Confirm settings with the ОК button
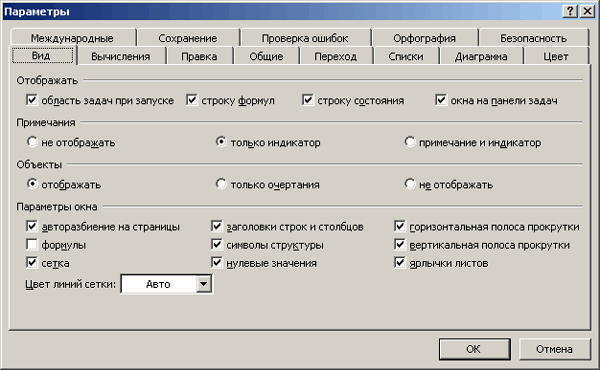The height and width of the screenshot is (370, 600). point(474,349)
